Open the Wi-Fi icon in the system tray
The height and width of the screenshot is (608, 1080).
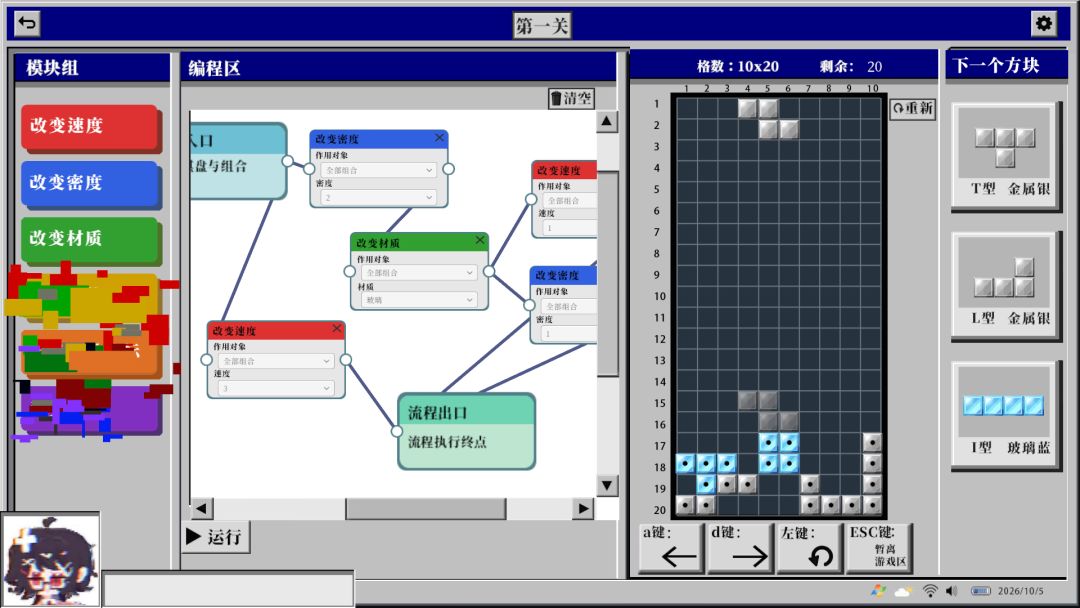930,591
